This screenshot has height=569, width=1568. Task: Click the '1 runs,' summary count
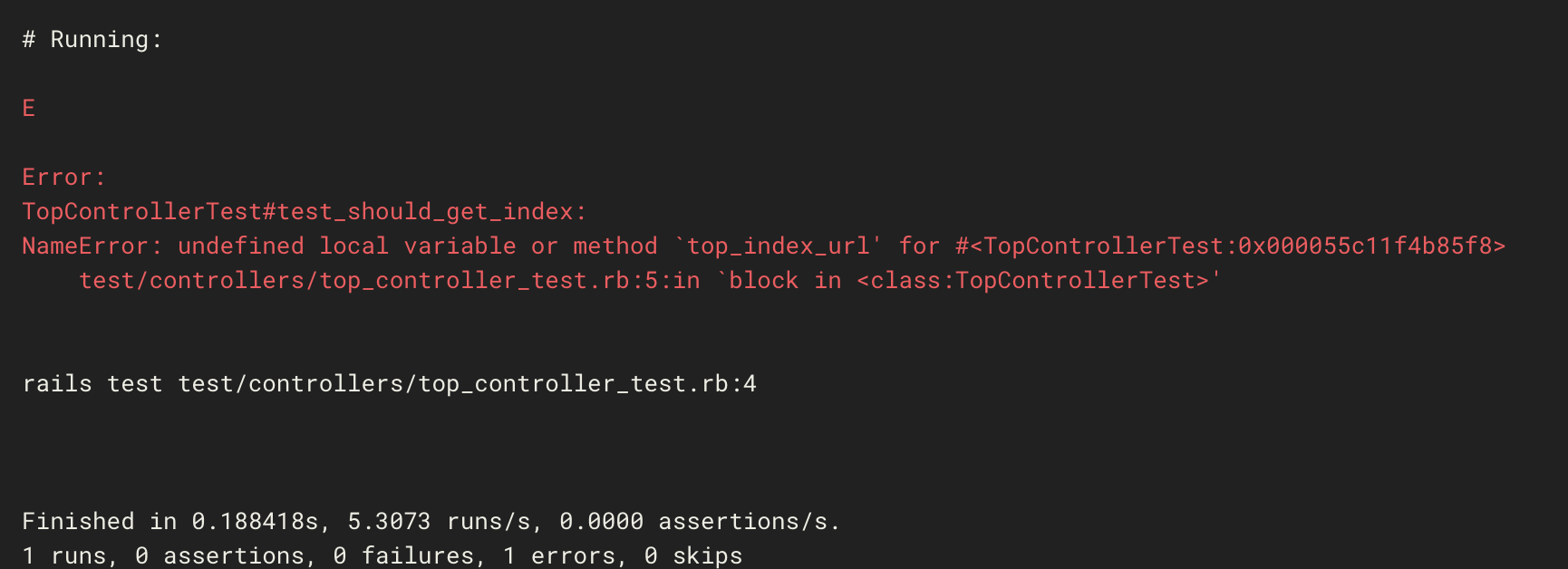click(70, 555)
